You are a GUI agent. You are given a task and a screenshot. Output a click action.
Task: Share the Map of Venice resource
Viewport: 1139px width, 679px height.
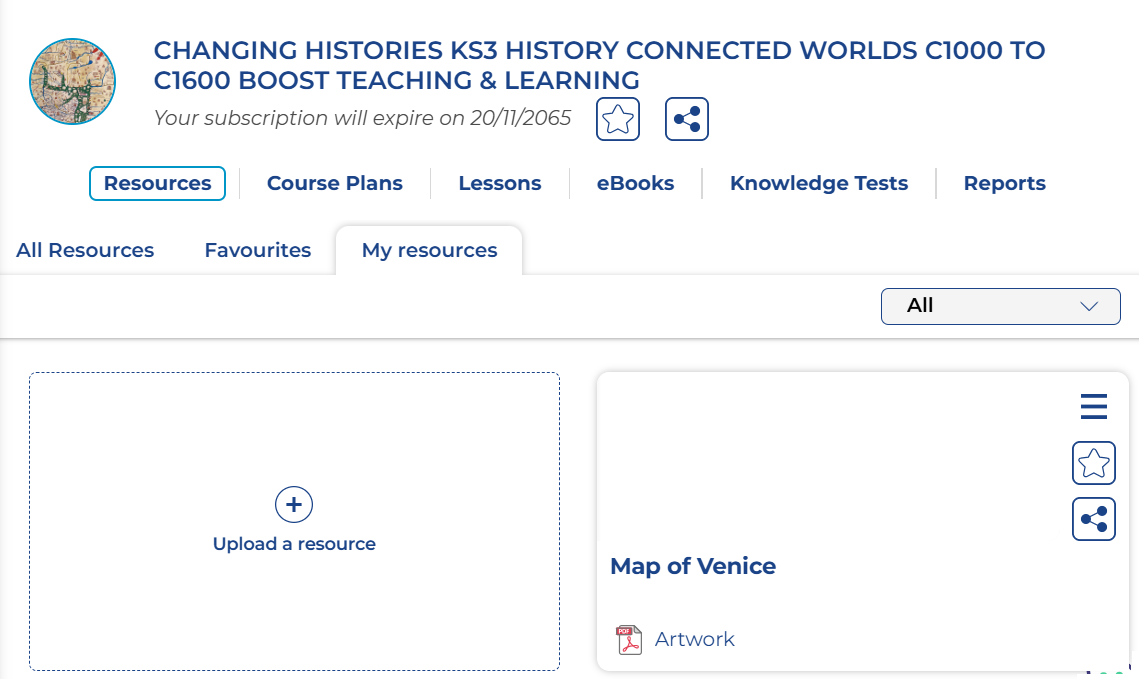pyautogui.click(x=1094, y=519)
